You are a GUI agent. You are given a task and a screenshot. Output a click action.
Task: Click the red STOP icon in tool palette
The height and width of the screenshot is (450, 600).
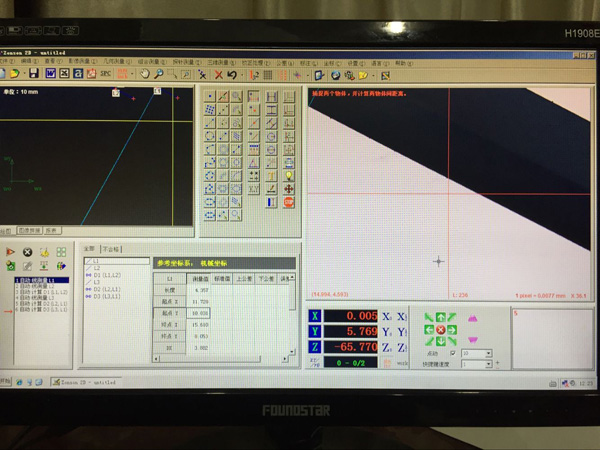(x=289, y=201)
